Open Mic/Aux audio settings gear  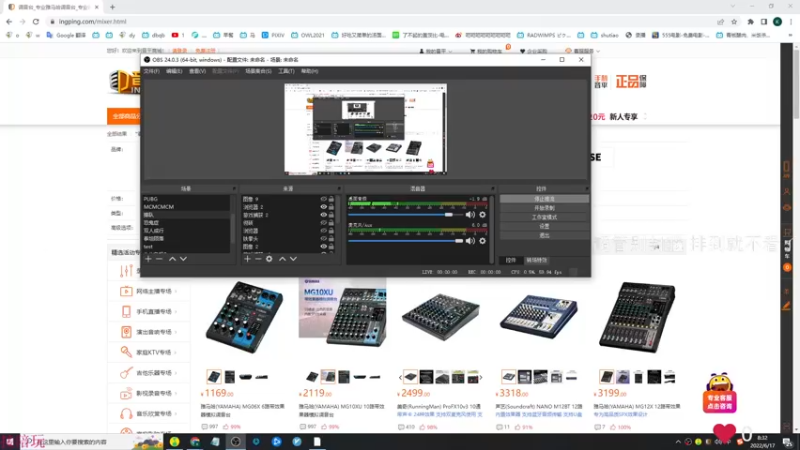482,241
